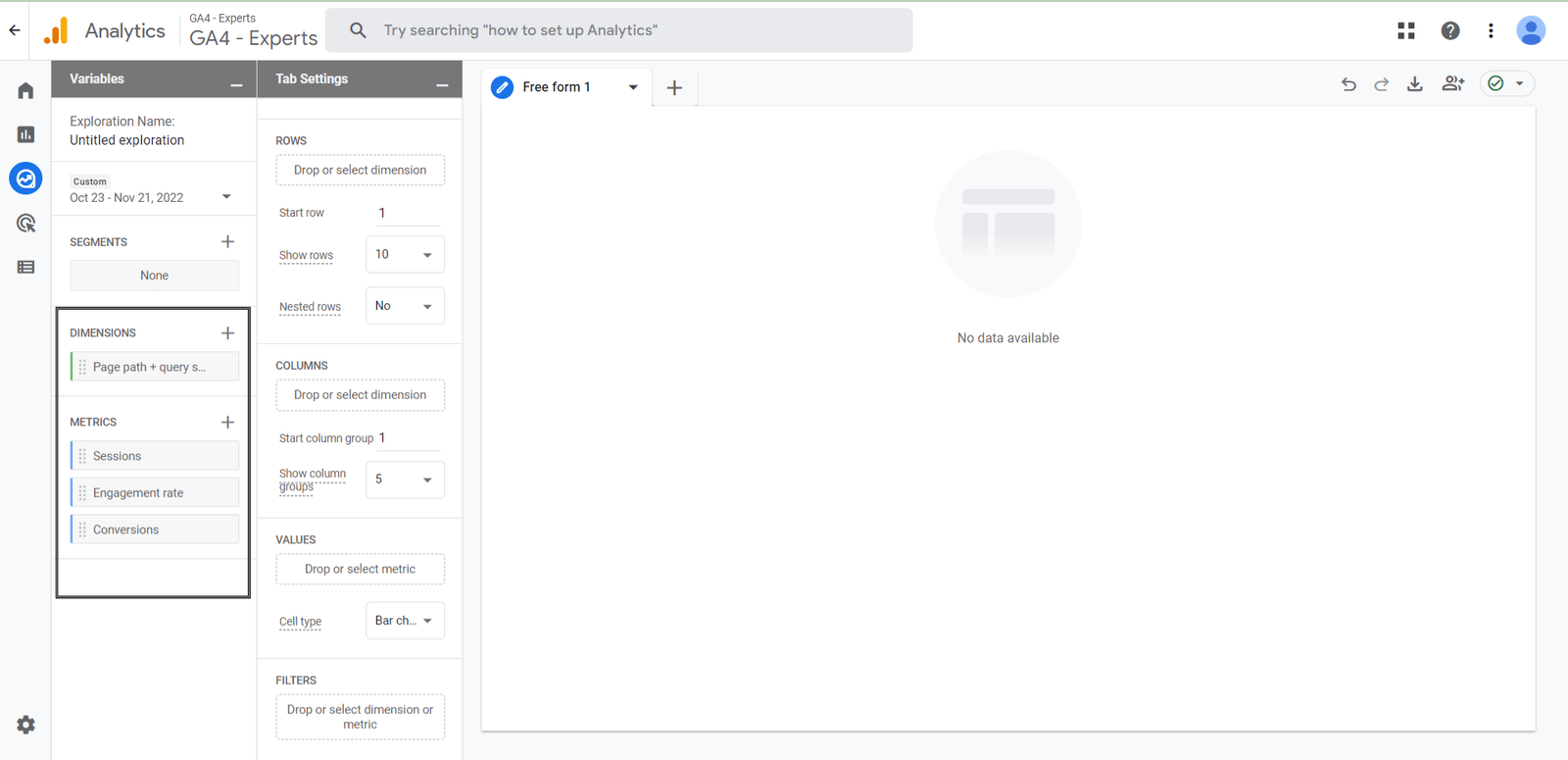Open the Show rows dropdown

[x=405, y=255]
